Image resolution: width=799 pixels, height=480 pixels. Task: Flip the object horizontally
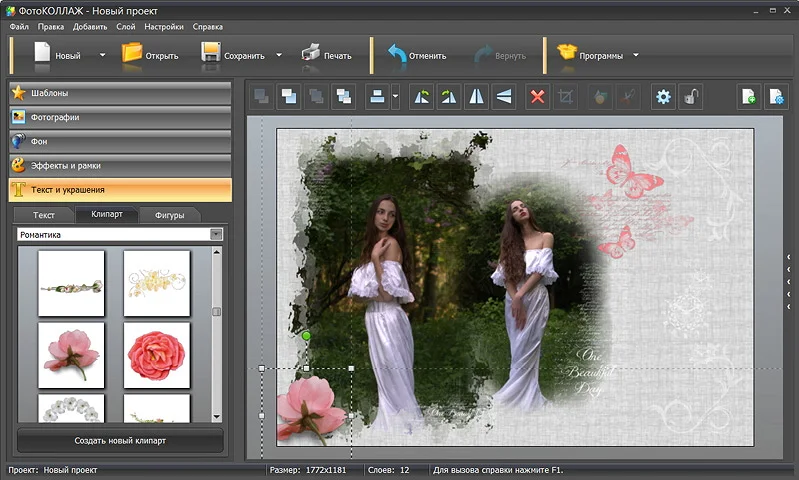click(x=476, y=97)
